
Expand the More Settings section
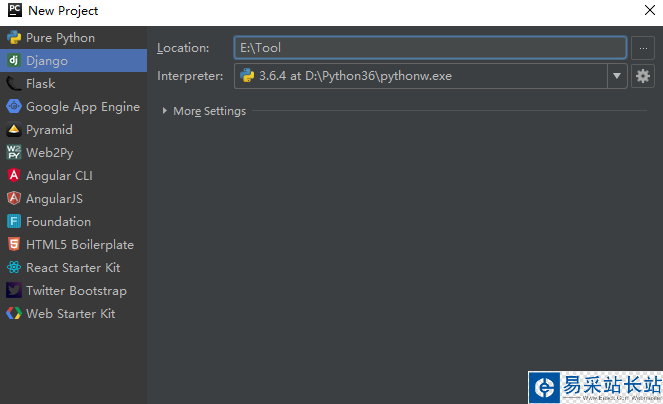point(164,111)
